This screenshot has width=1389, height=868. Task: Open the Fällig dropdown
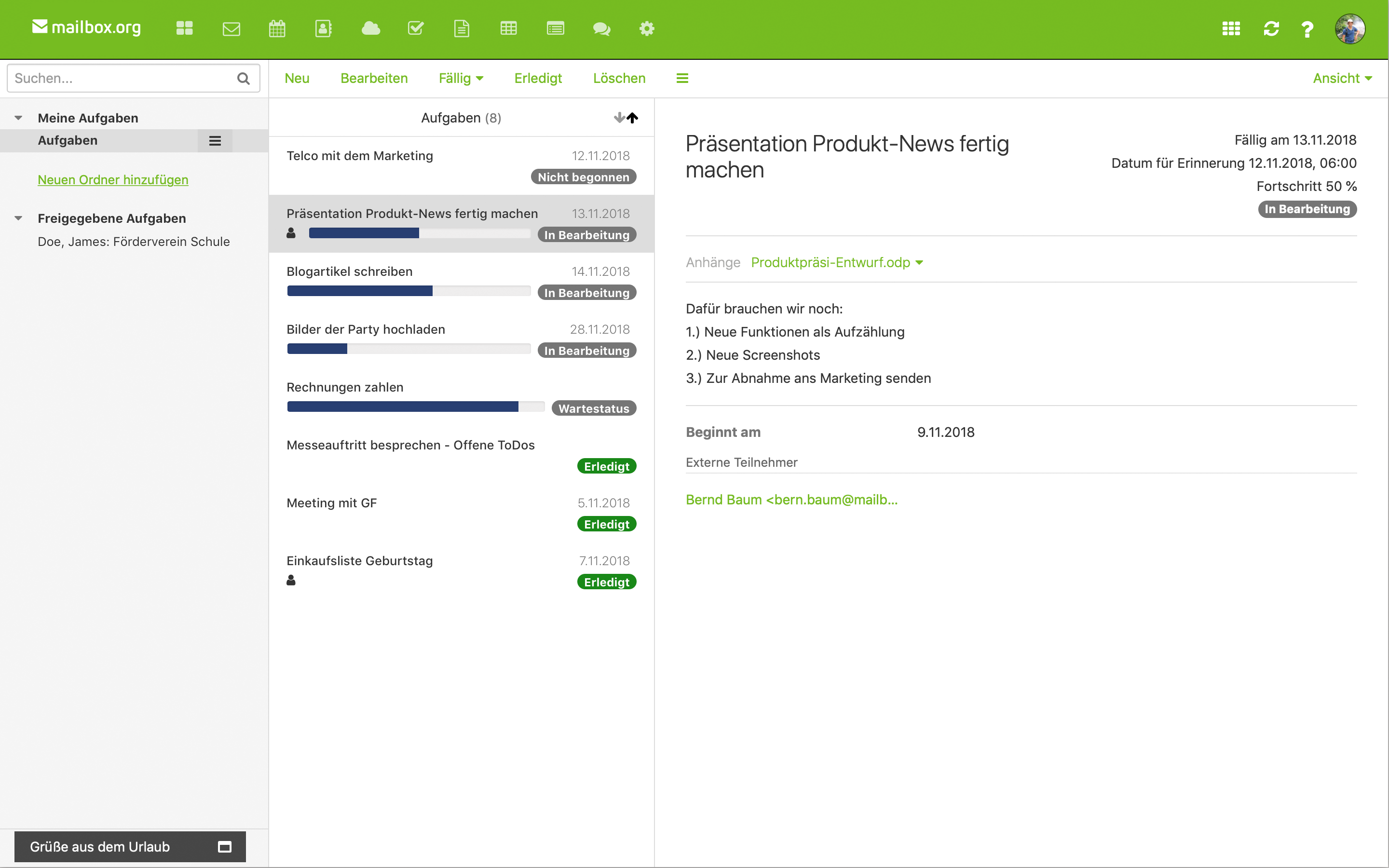(461, 78)
